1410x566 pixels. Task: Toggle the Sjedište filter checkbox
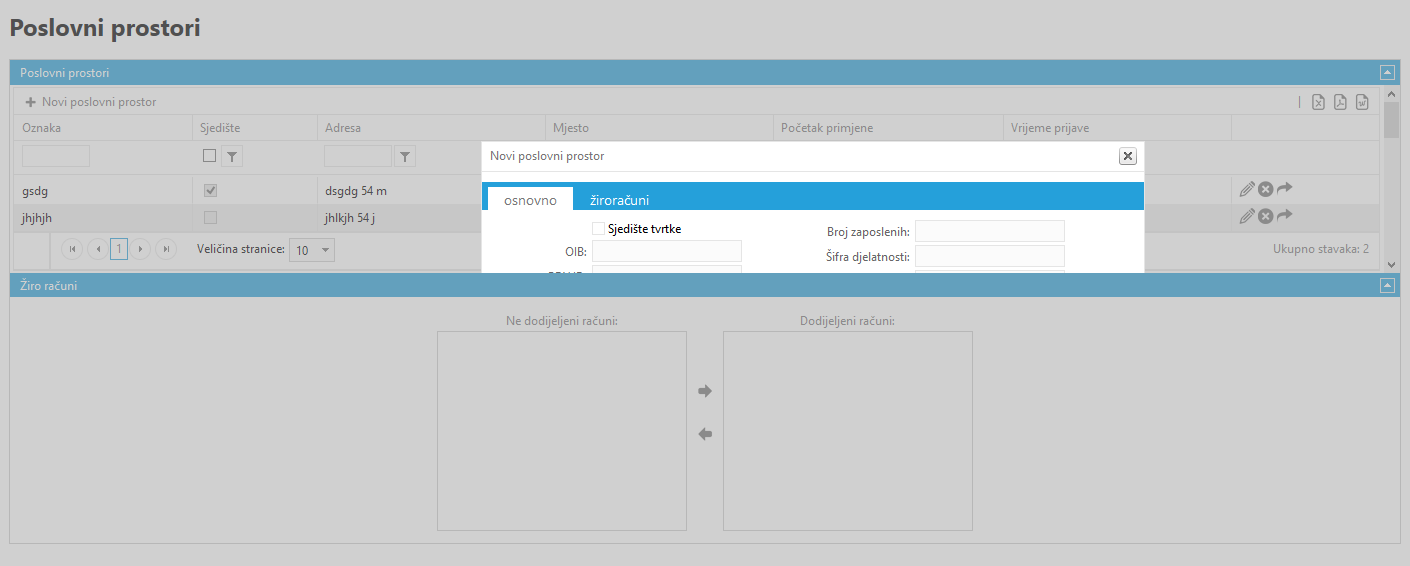coord(209,156)
